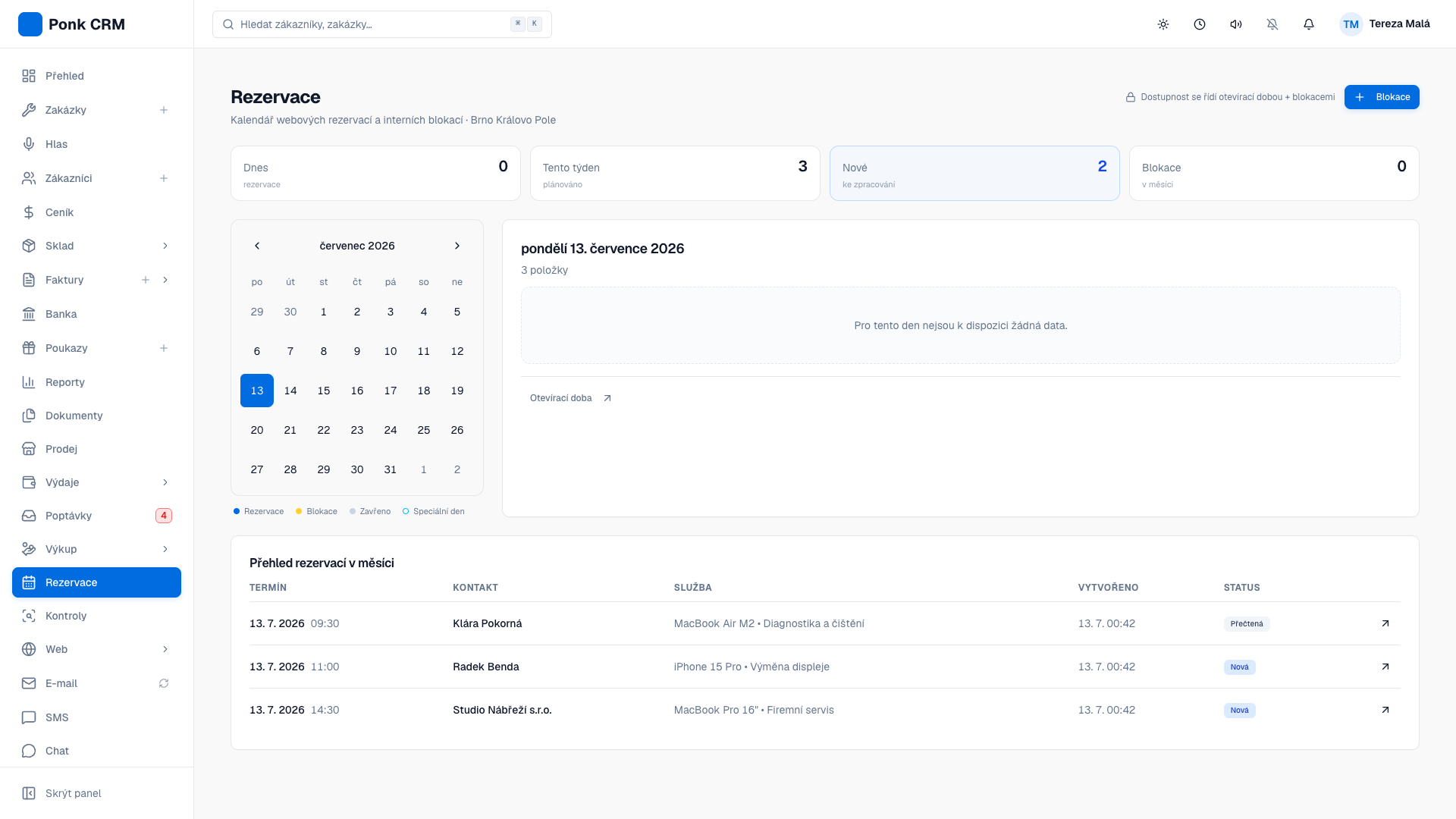Go to next month in calendar

[x=457, y=246]
